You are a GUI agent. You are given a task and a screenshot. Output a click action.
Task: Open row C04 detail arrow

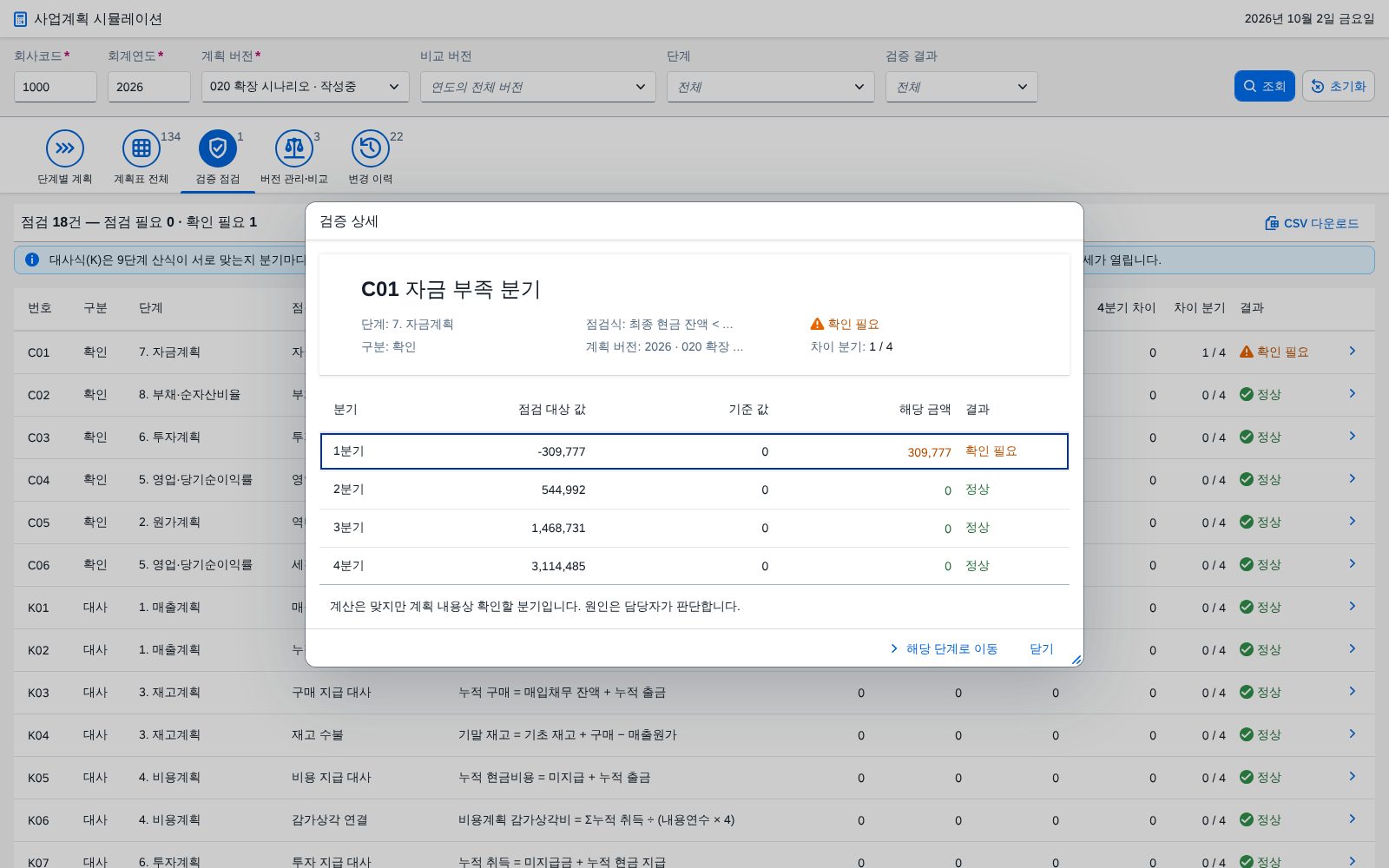tap(1353, 478)
